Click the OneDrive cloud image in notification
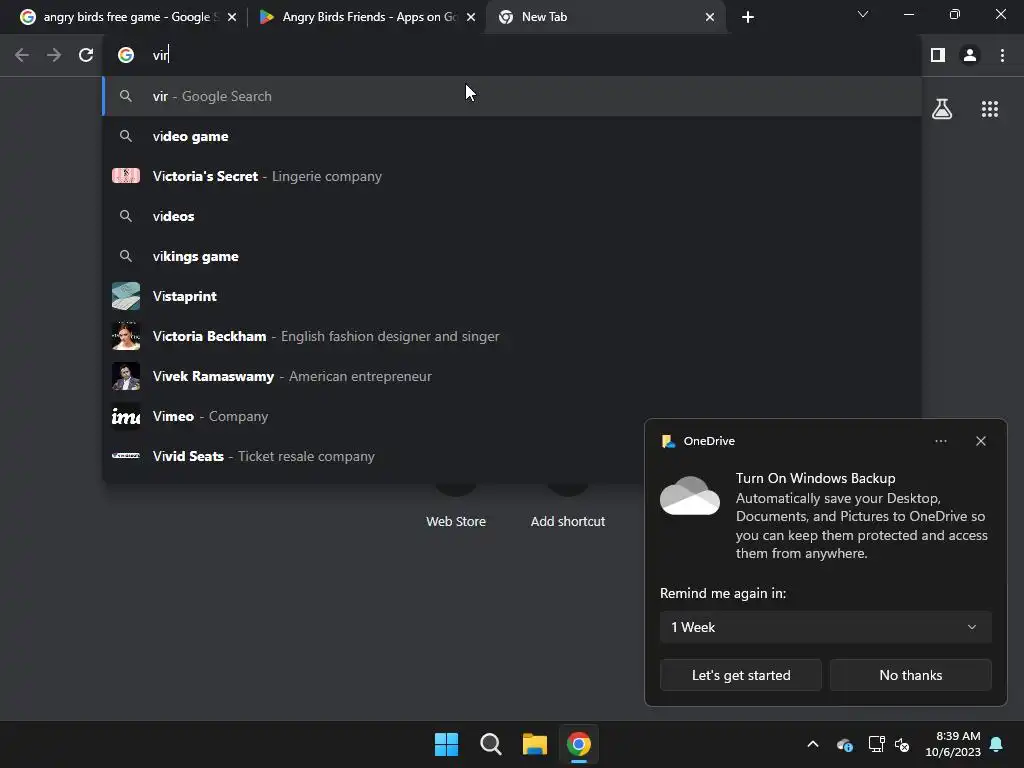 690,496
